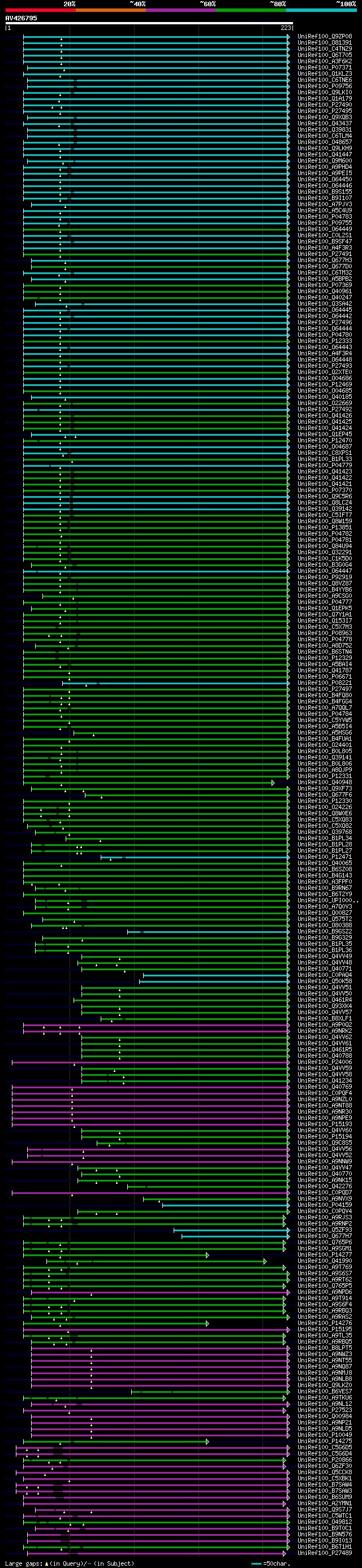Click the UniRef100_Q9C8S5 hit

[325, 1143]
